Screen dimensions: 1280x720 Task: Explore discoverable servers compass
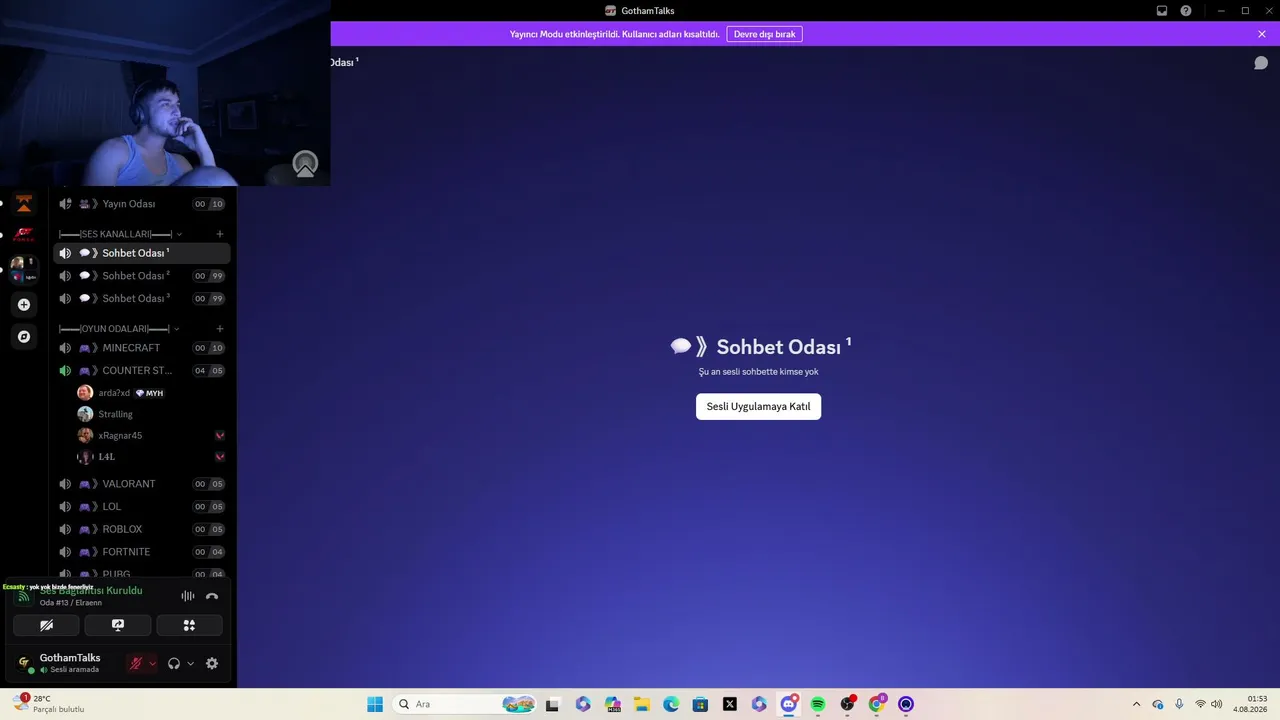pyautogui.click(x=24, y=337)
